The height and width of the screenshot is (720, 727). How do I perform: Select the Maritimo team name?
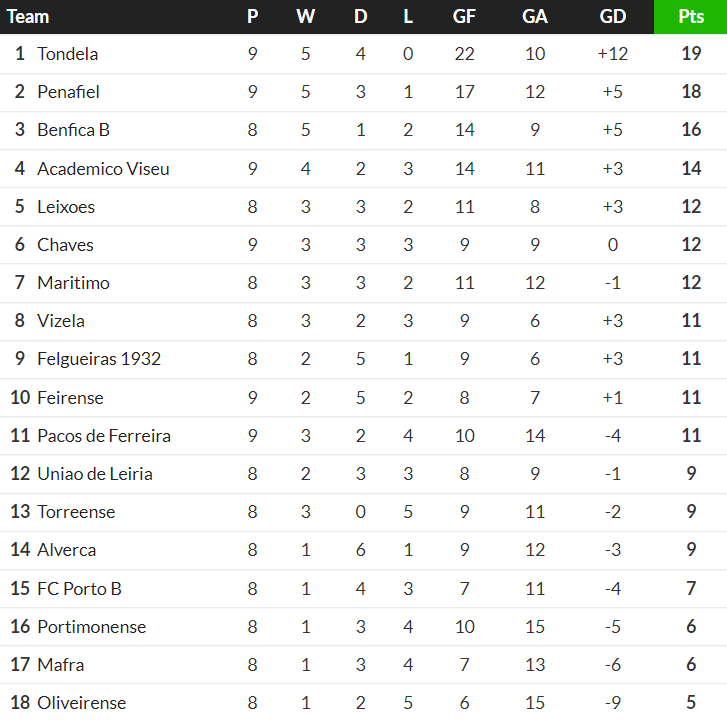73,283
